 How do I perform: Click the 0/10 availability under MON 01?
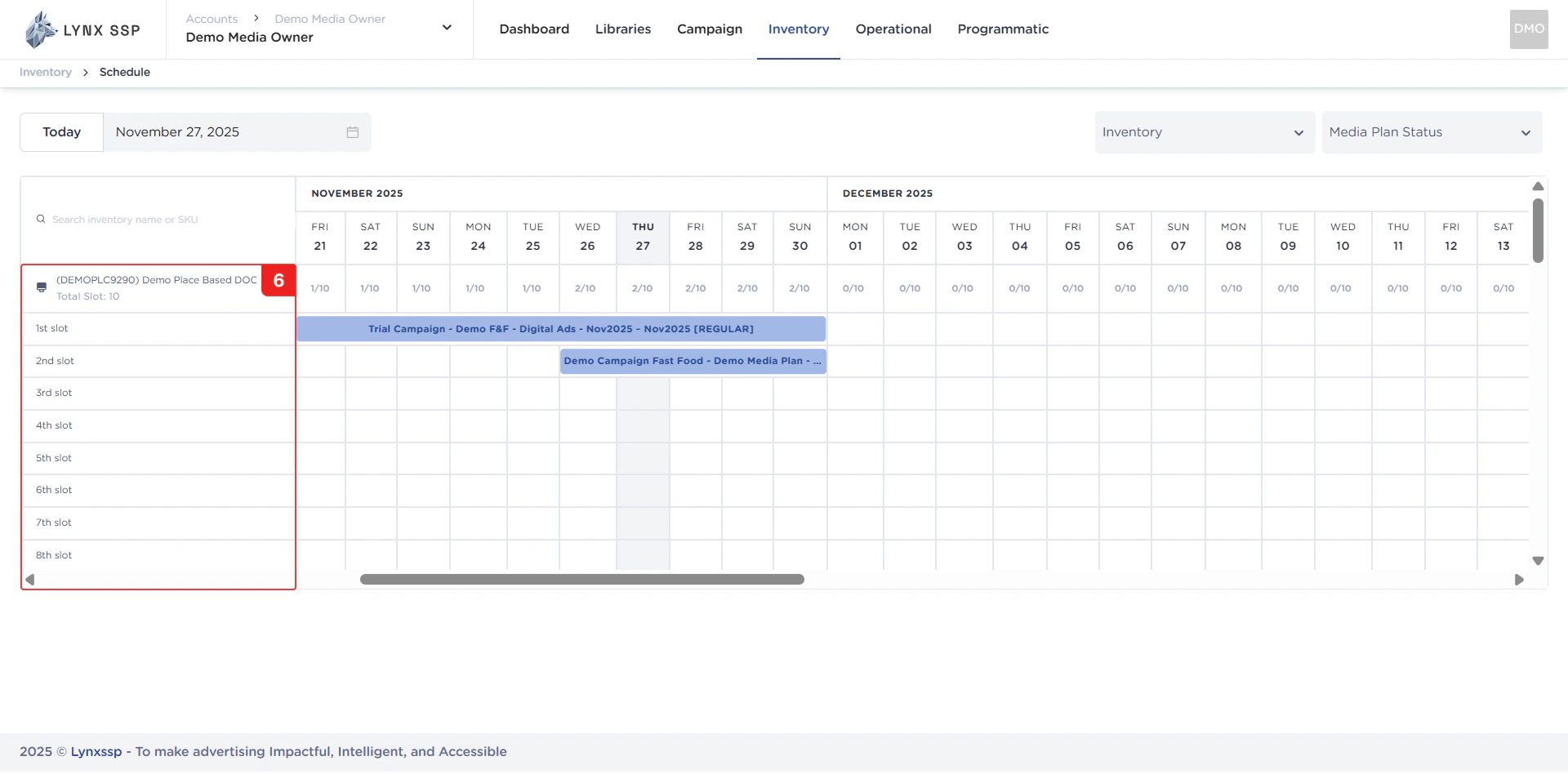tap(853, 289)
